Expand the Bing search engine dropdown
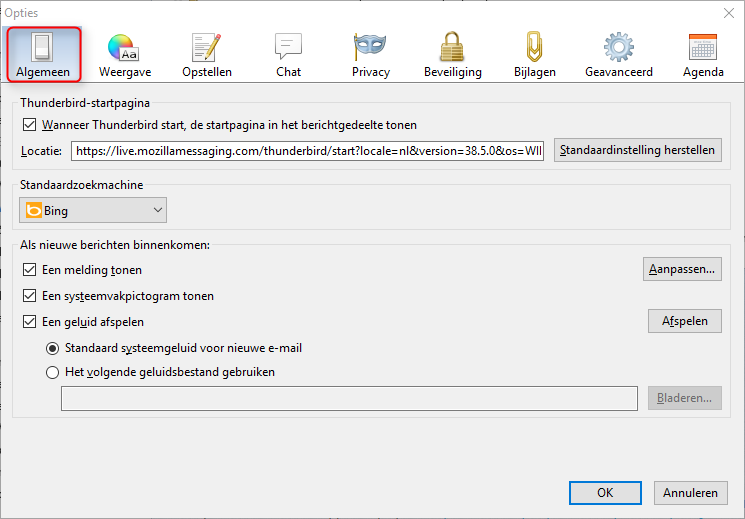 (93, 210)
